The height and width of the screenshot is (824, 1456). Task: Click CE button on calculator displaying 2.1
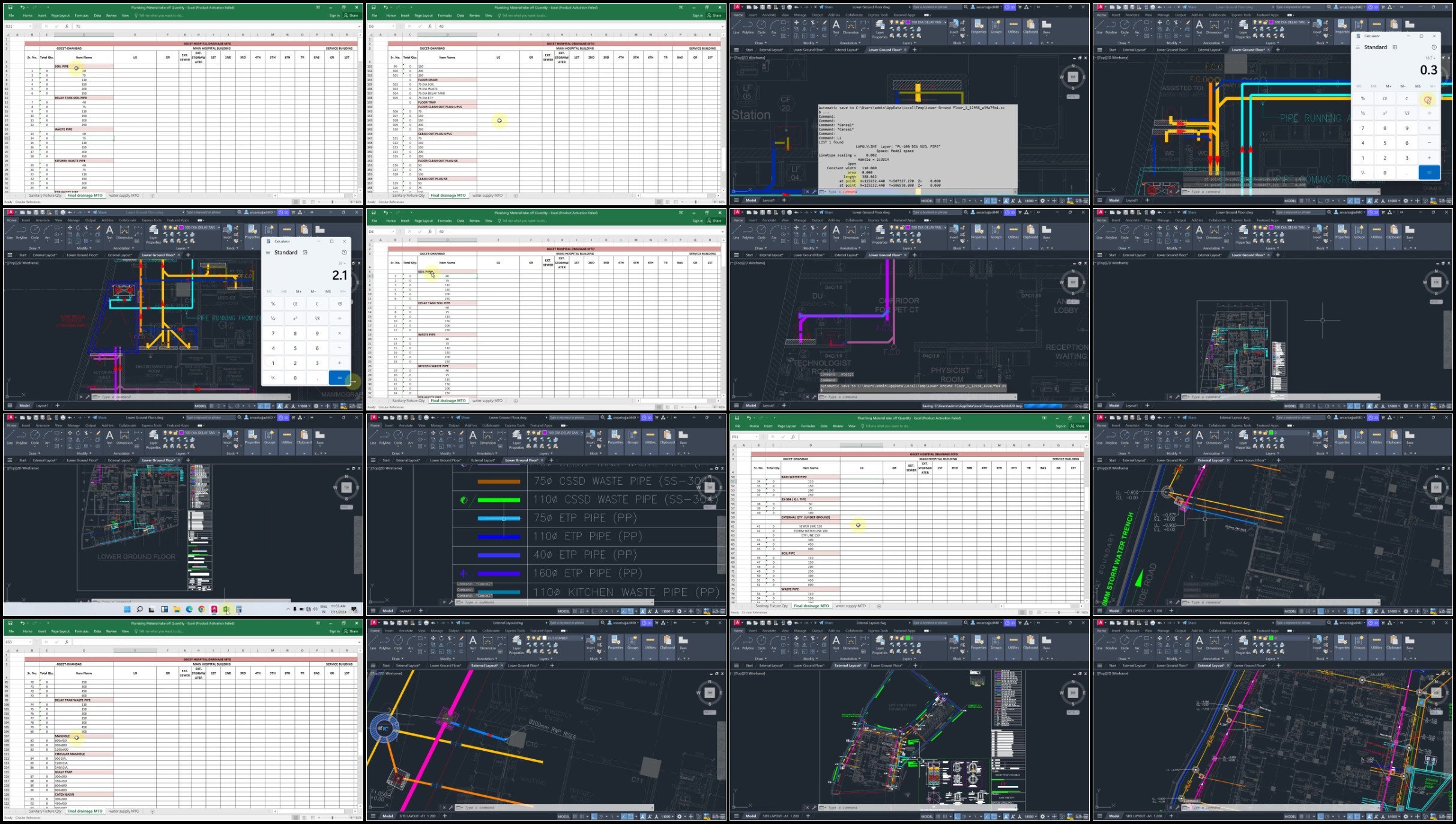tap(295, 304)
